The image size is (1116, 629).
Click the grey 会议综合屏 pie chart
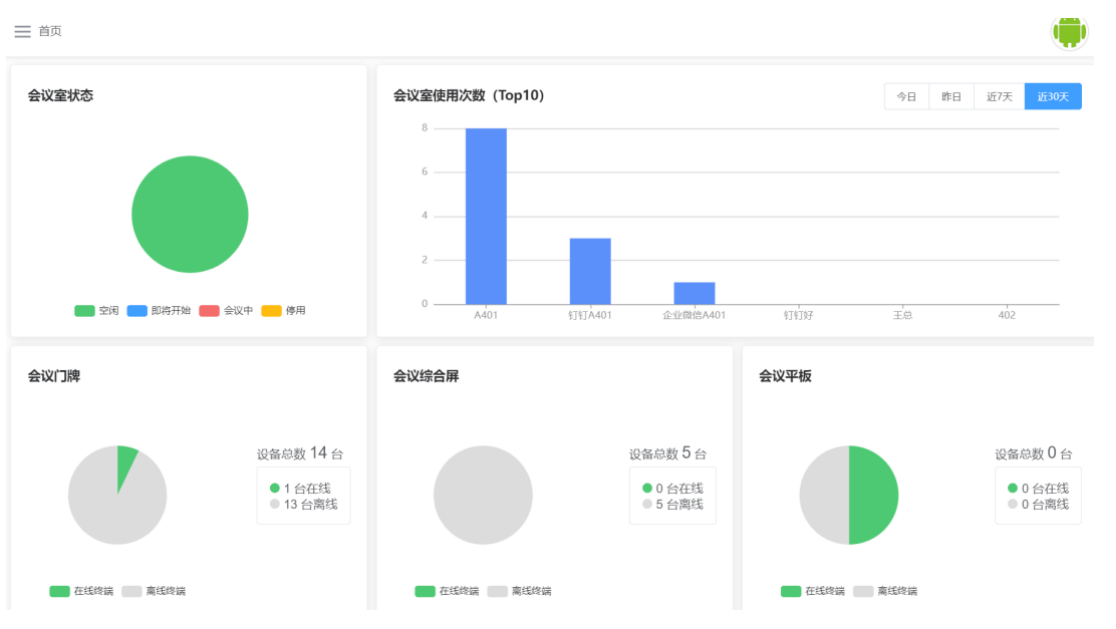[483, 495]
